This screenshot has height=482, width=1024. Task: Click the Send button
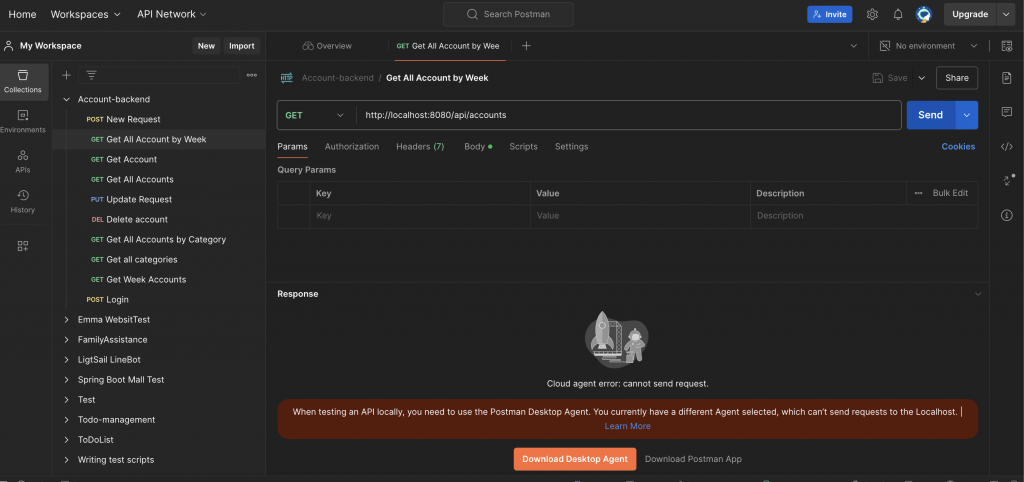click(931, 115)
